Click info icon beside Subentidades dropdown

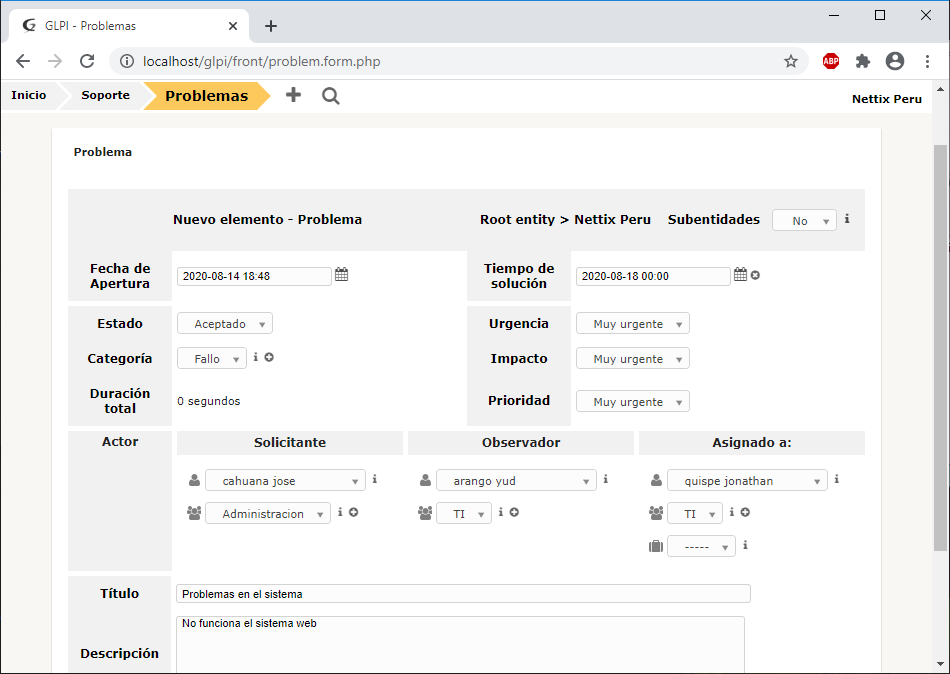click(847, 219)
